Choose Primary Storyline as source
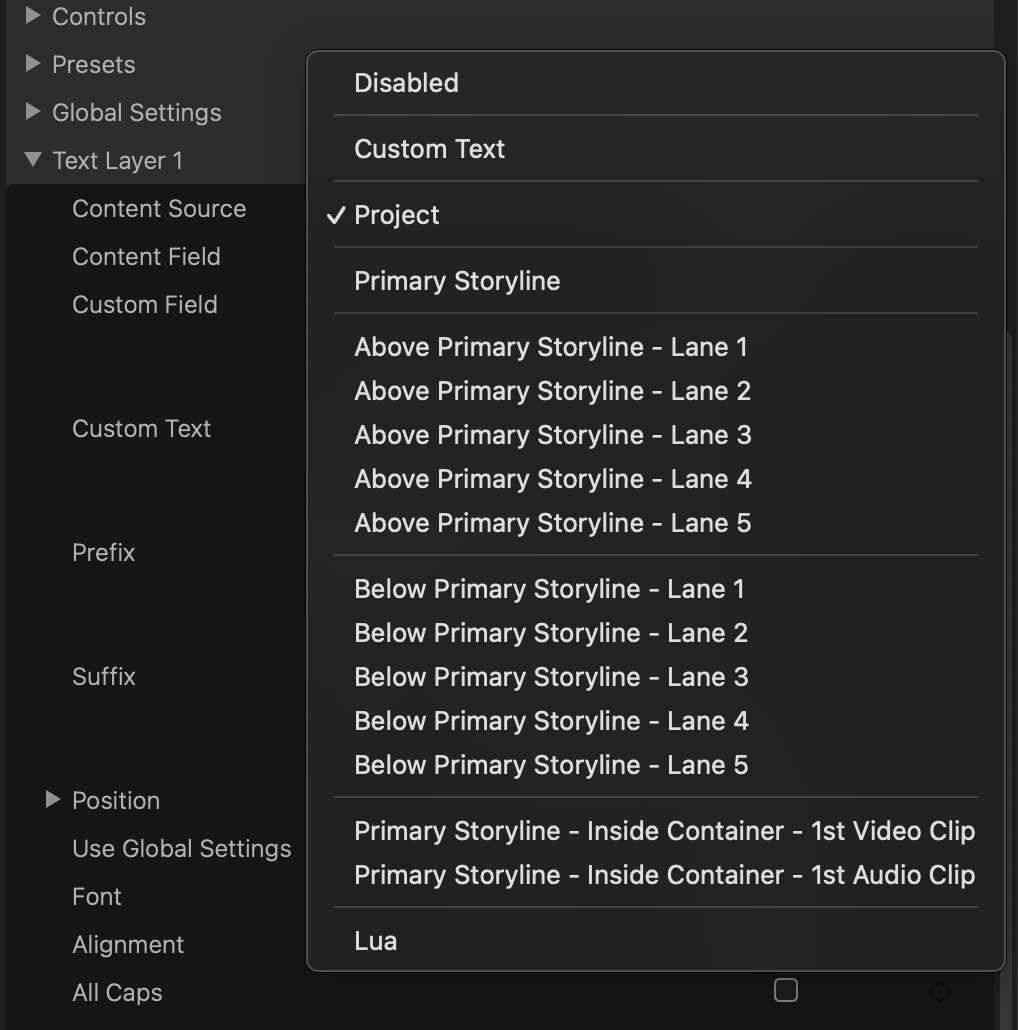 [x=457, y=281]
